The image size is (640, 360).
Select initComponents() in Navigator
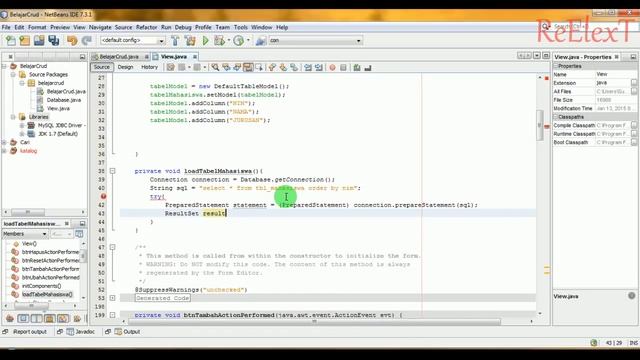pos(41,286)
